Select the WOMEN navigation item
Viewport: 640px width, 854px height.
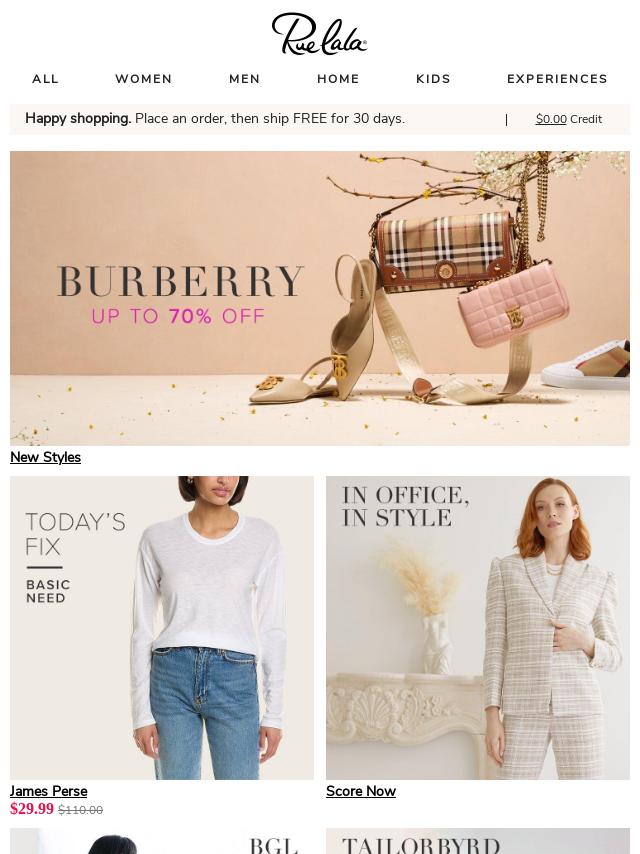(144, 79)
